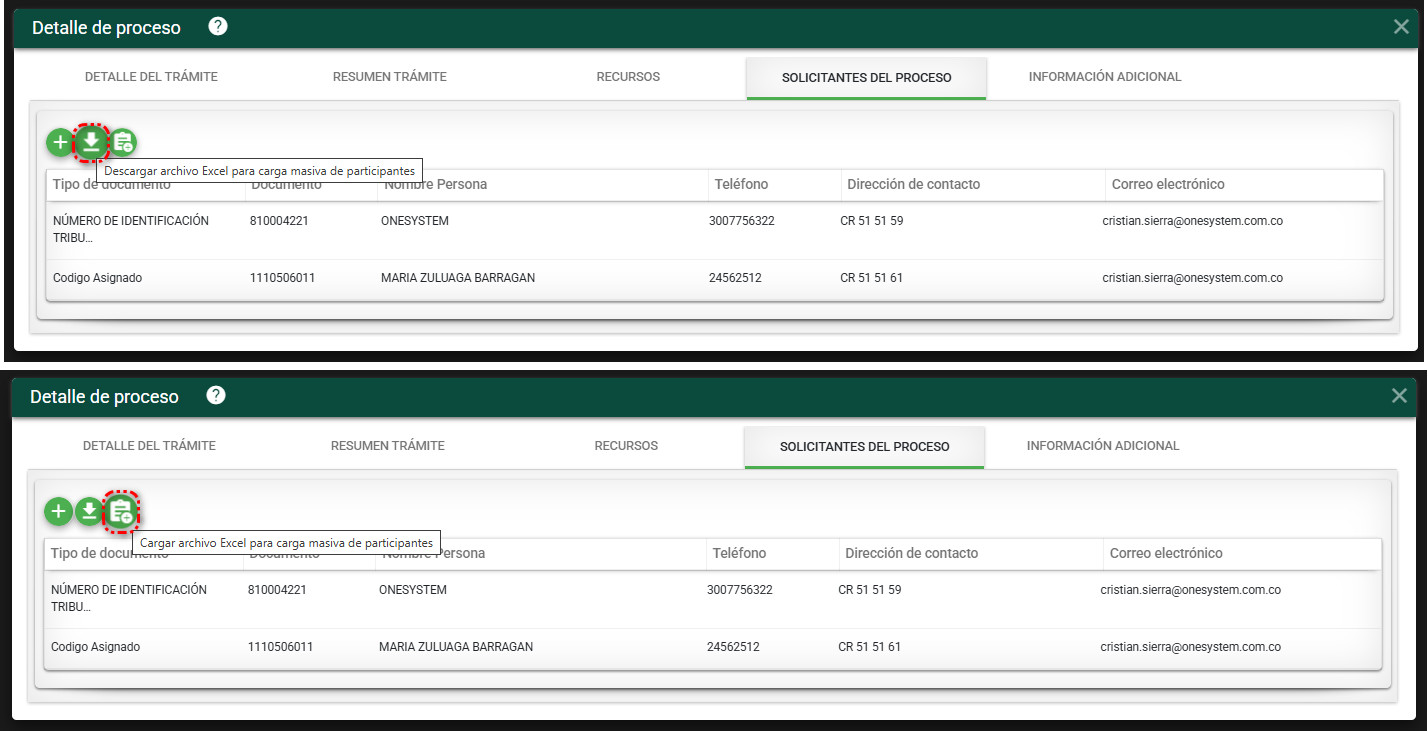This screenshot has height=731, width=1428.
Task: Click Dirección de contacto header in upper table
Action: tap(913, 184)
